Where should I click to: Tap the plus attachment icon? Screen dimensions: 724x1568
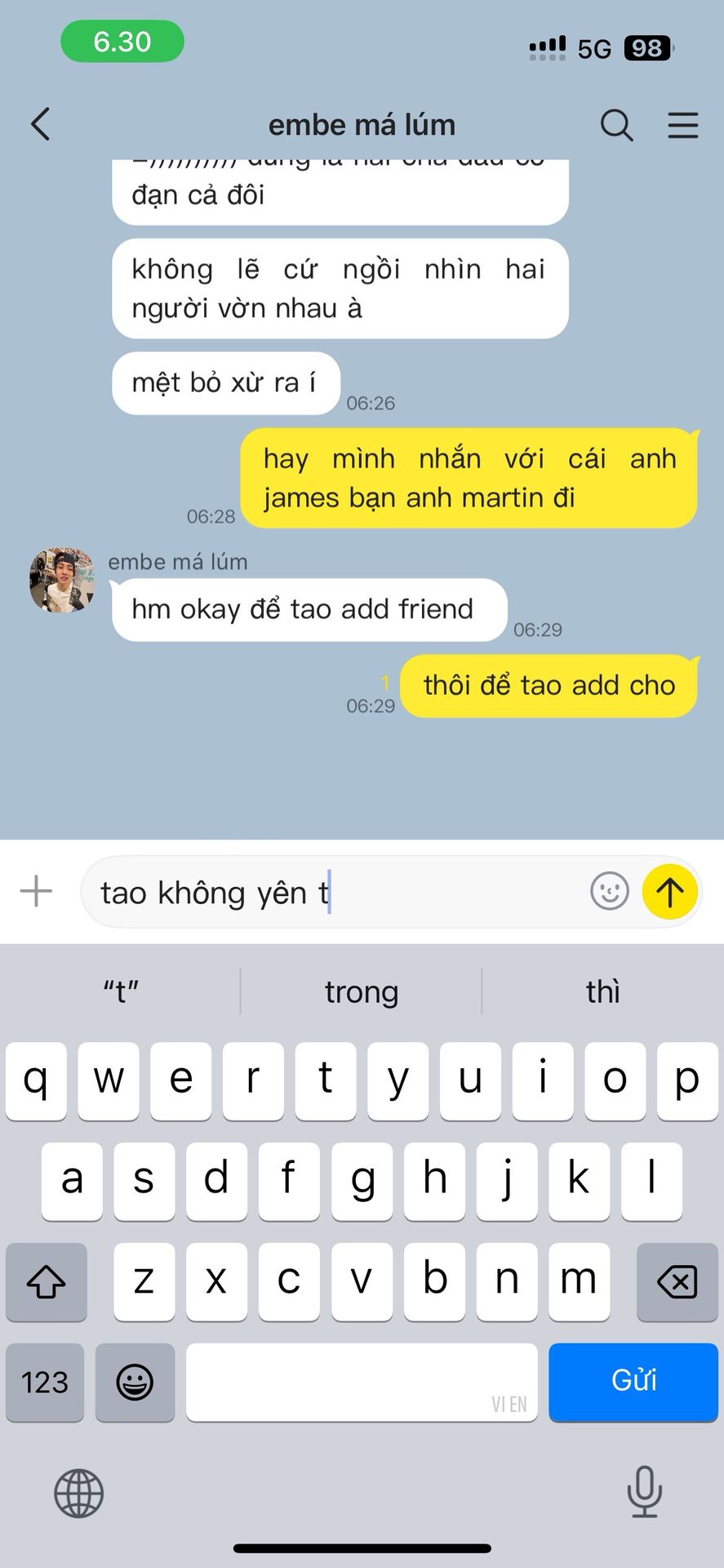tap(36, 891)
